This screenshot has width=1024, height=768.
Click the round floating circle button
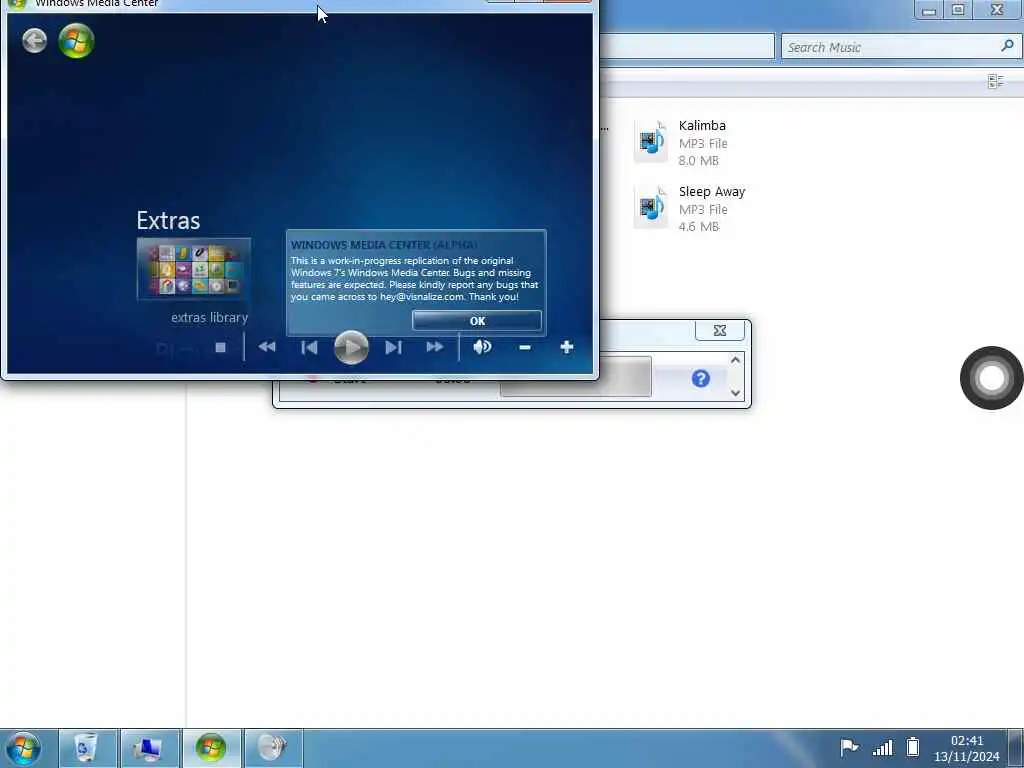991,378
